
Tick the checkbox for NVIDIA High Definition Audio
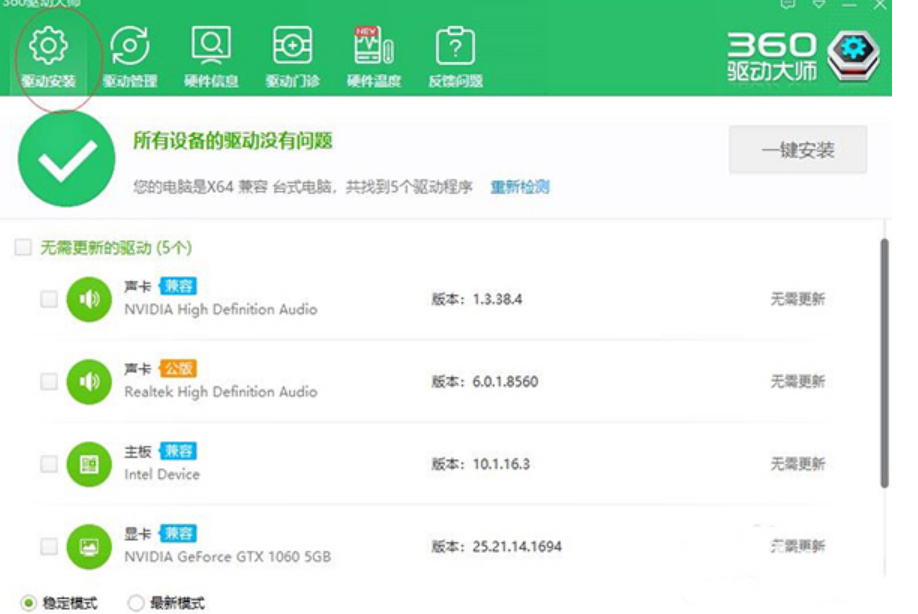click(x=48, y=299)
